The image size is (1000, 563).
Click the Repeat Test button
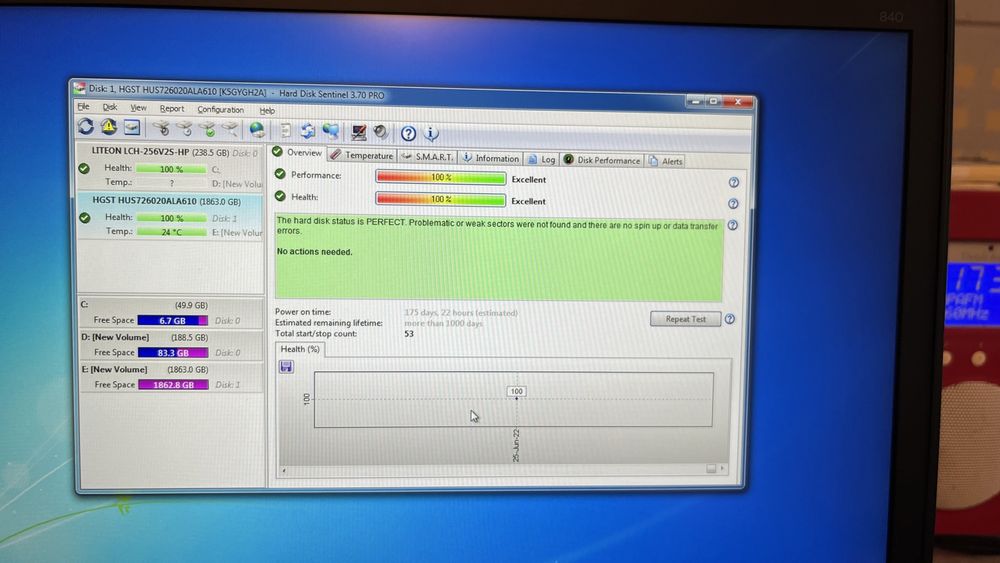686,319
